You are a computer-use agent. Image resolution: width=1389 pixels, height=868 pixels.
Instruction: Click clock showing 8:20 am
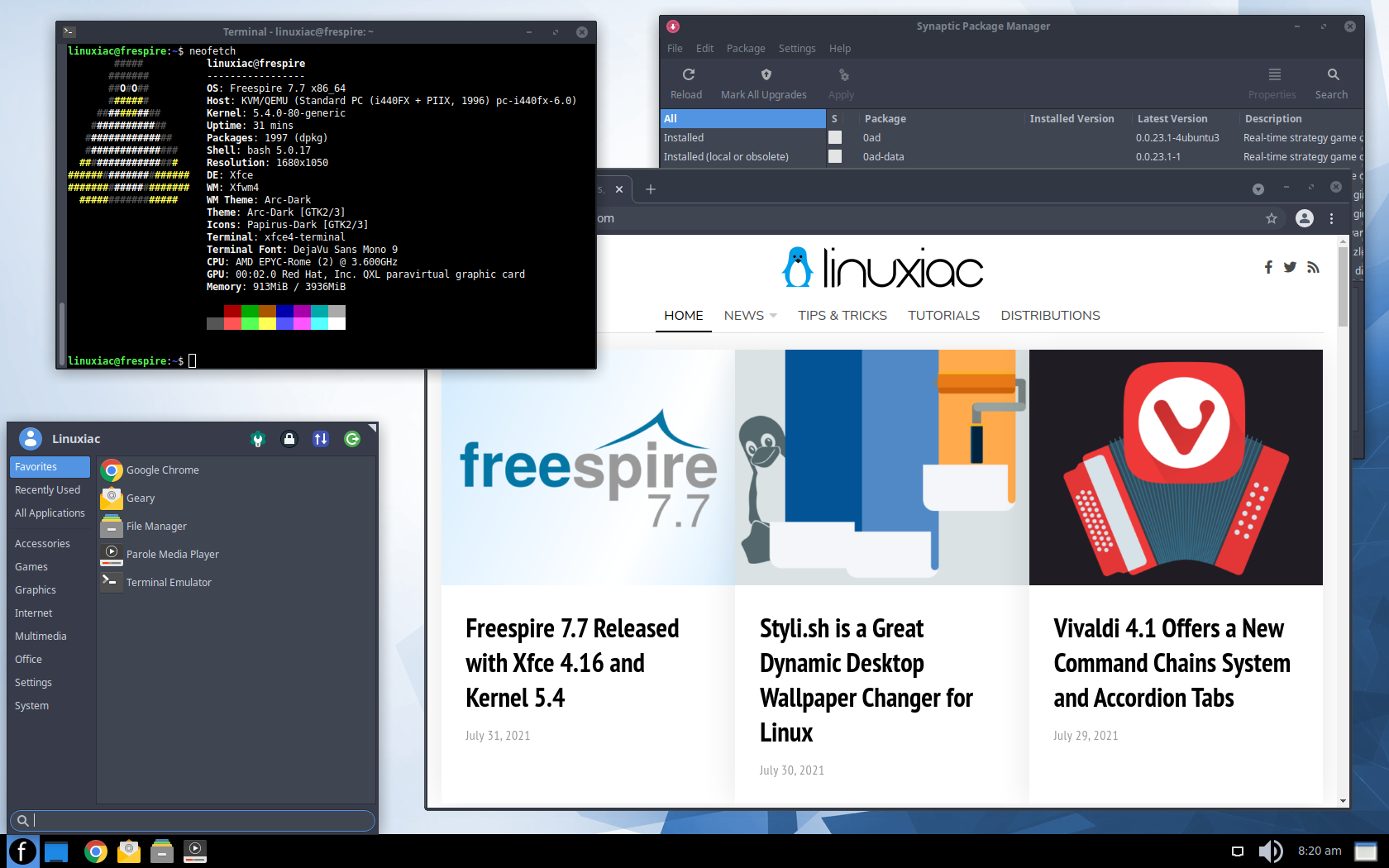coord(1320,851)
